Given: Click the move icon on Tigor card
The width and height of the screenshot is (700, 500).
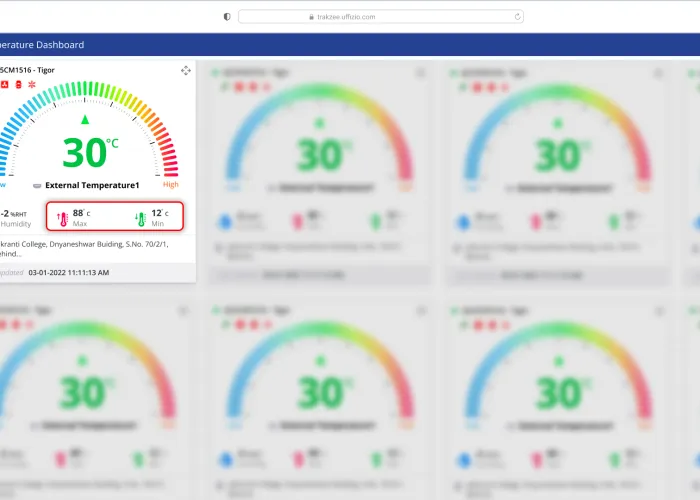Looking at the screenshot, I should [x=185, y=70].
